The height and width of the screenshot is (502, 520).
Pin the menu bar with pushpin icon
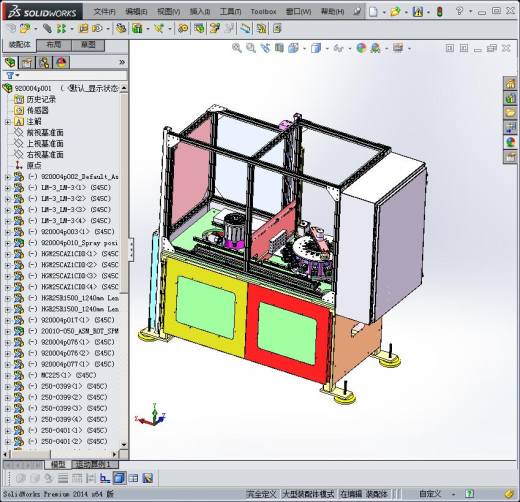tap(357, 12)
